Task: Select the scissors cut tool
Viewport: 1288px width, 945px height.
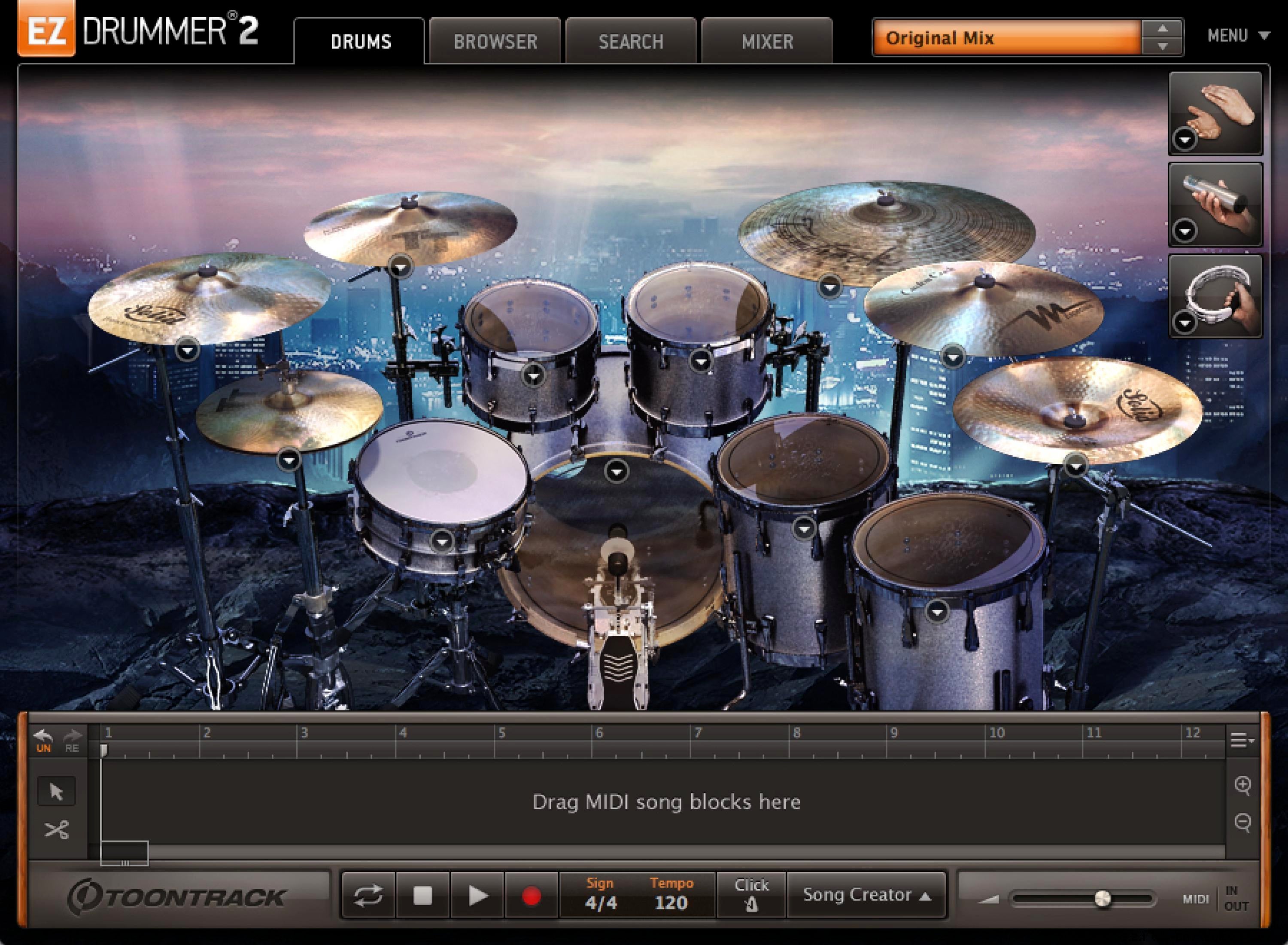Action: tap(56, 829)
